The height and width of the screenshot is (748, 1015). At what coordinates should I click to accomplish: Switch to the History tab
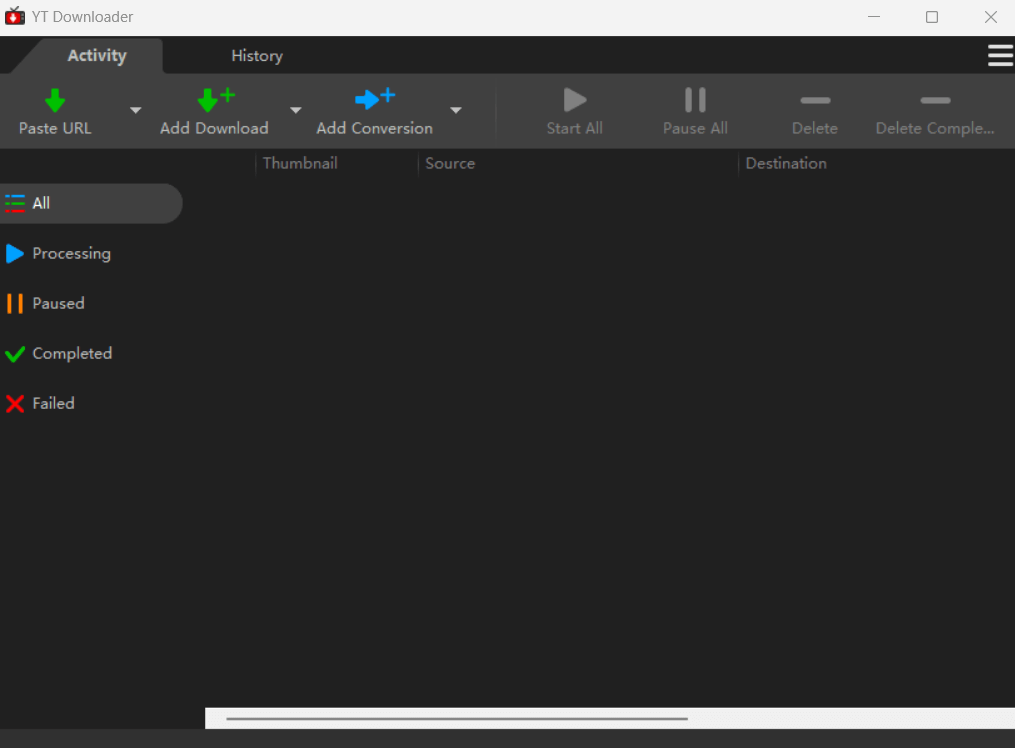click(x=257, y=56)
